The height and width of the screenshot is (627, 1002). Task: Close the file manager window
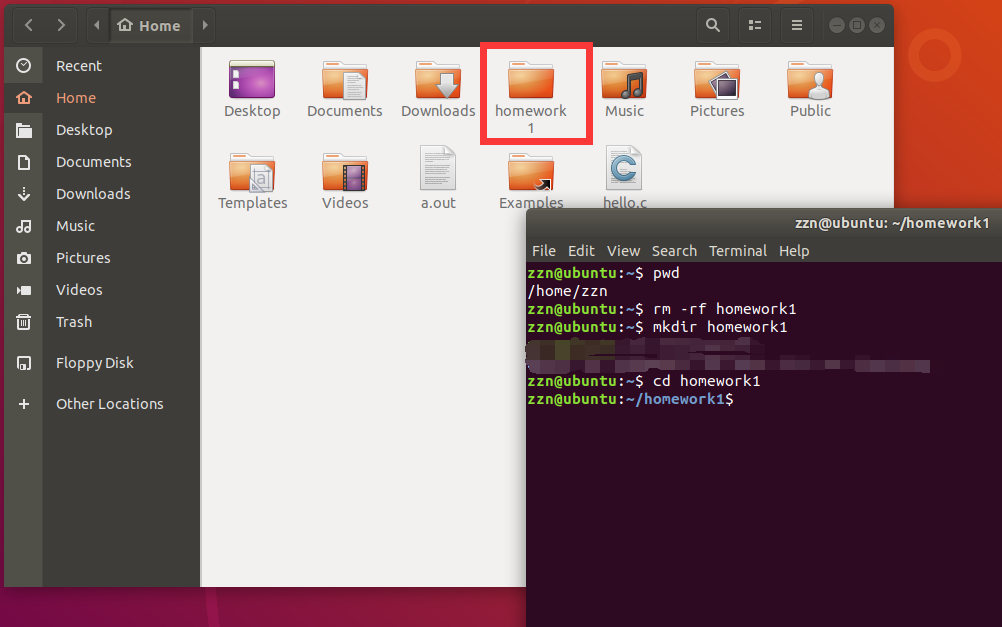click(877, 26)
